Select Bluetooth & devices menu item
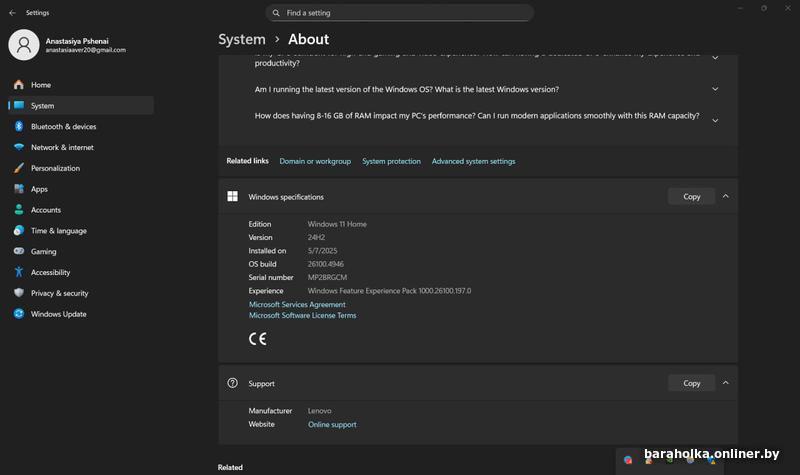Viewport: 800px width, 475px height. pyautogui.click(x=81, y=127)
